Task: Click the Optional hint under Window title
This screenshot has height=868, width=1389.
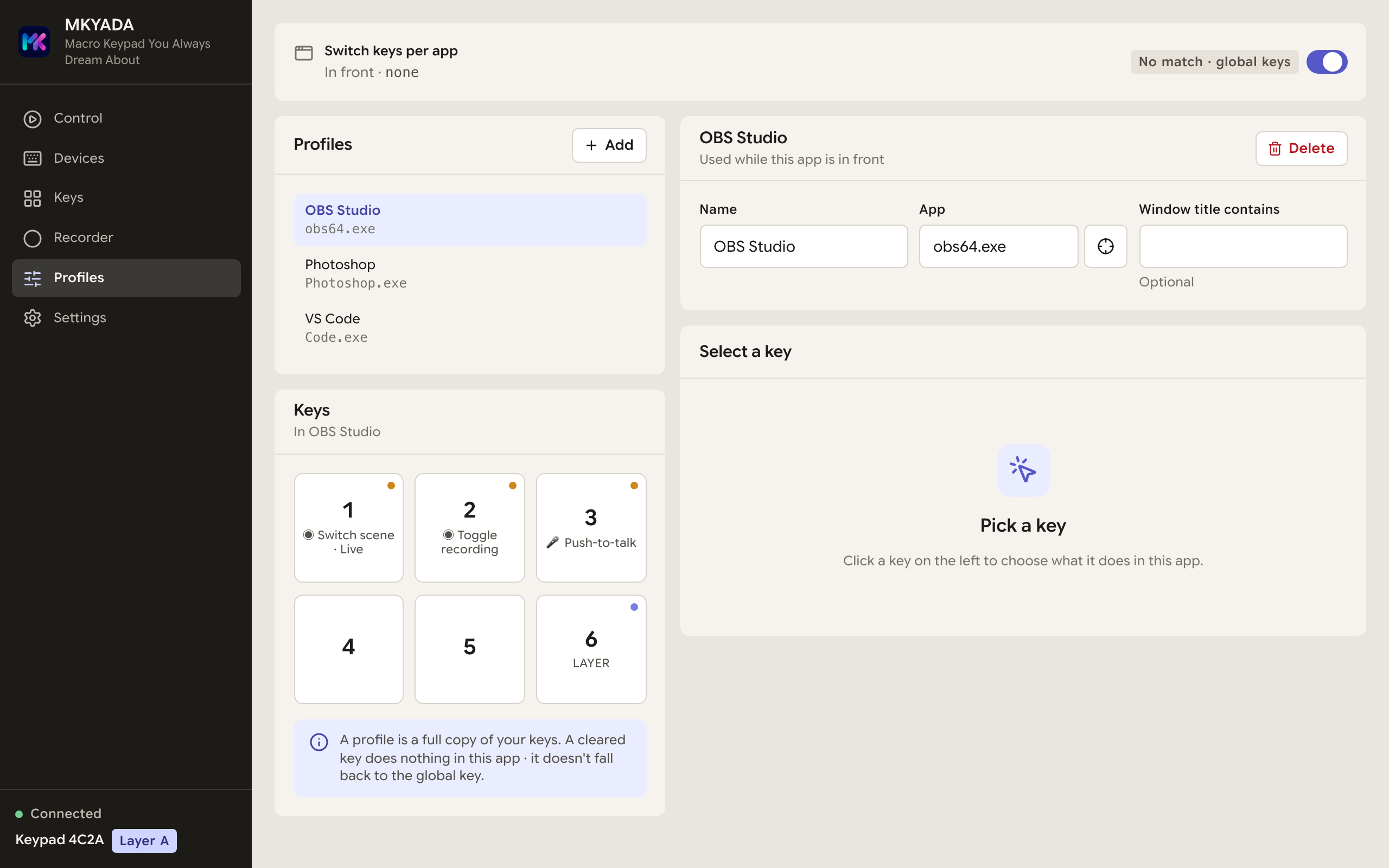Action: point(1167,283)
